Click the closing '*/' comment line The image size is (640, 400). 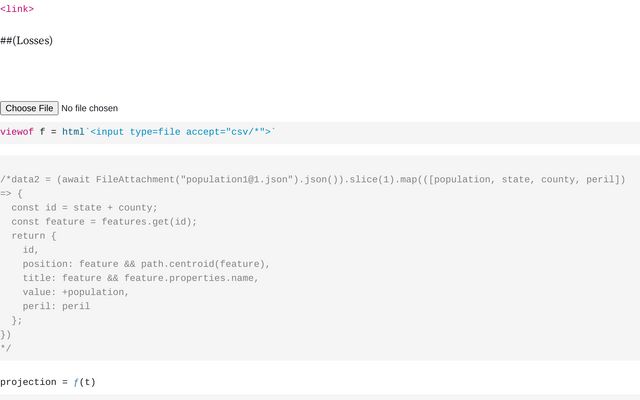coord(6,348)
